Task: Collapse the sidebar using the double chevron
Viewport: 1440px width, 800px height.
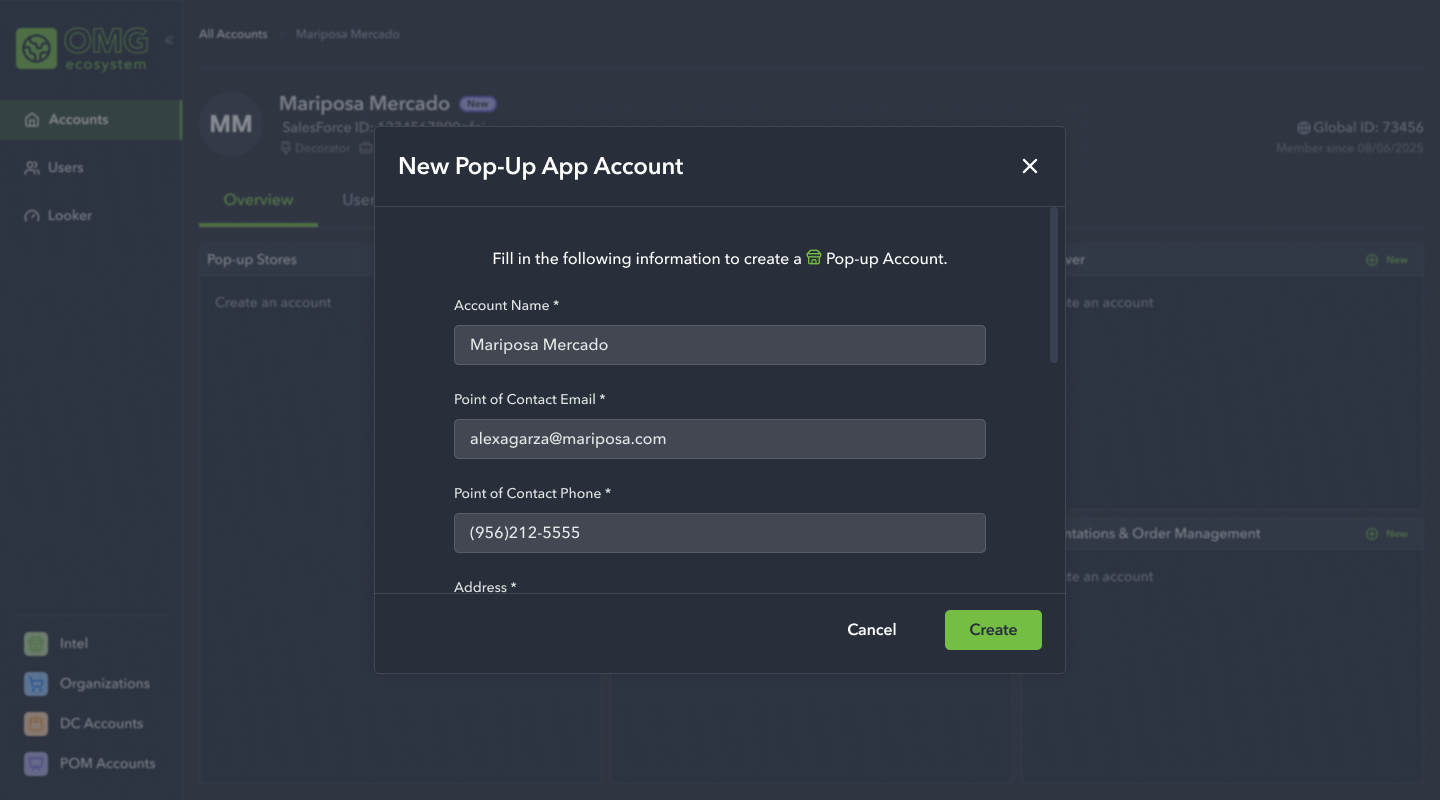Action: tap(168, 40)
